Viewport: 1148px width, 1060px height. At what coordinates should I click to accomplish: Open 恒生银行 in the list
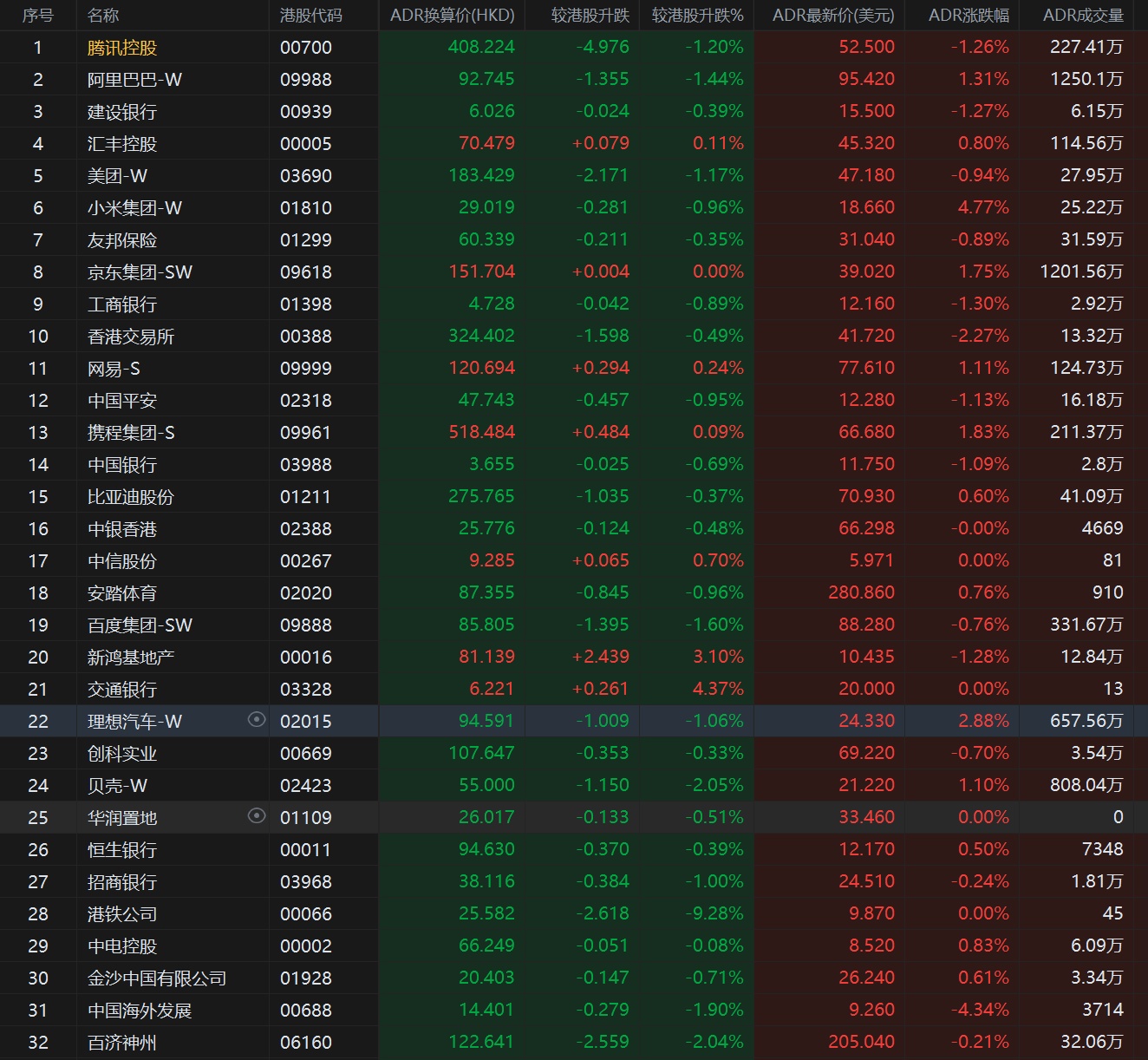(x=122, y=850)
